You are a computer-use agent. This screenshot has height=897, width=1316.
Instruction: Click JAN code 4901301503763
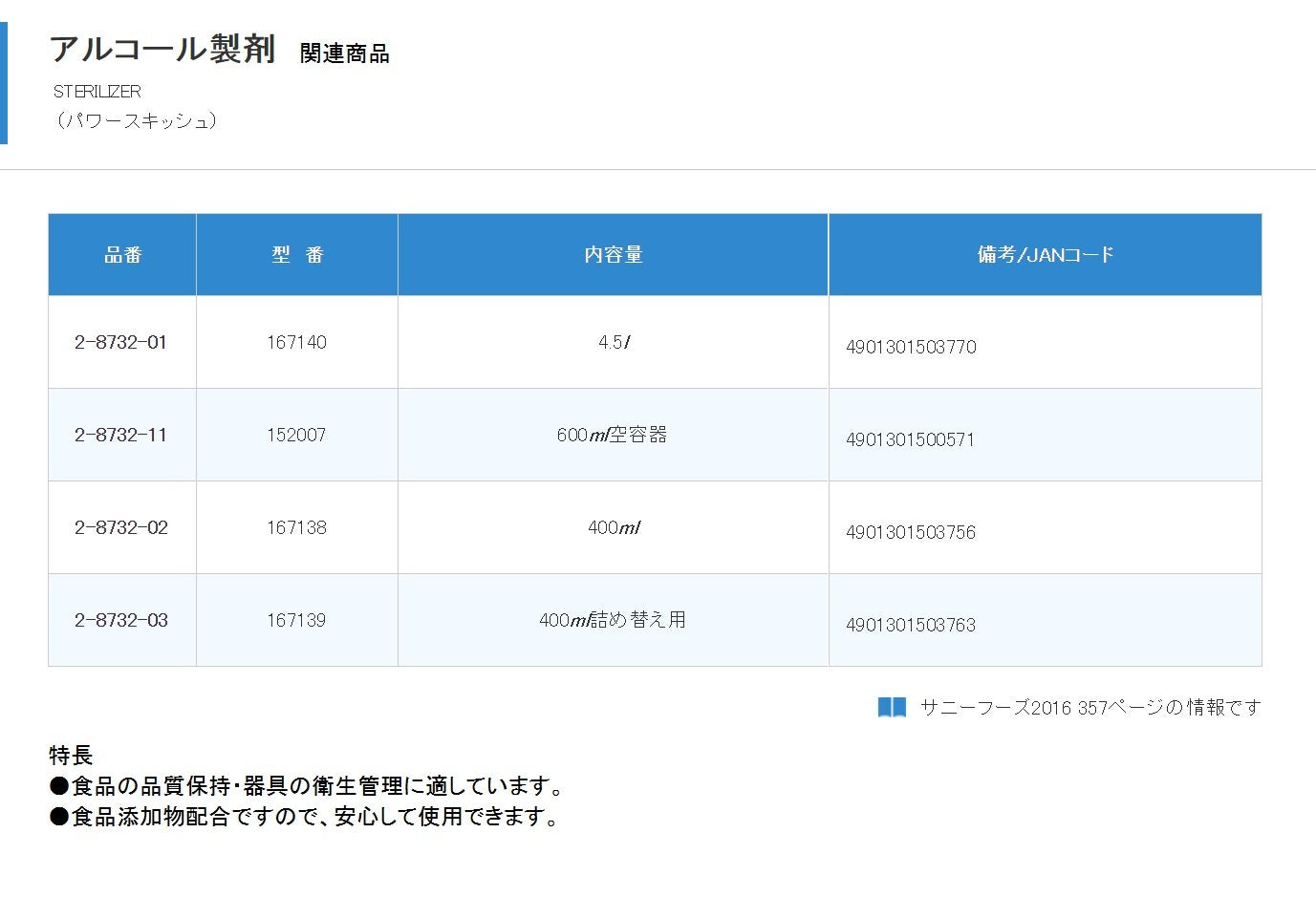tap(911, 625)
